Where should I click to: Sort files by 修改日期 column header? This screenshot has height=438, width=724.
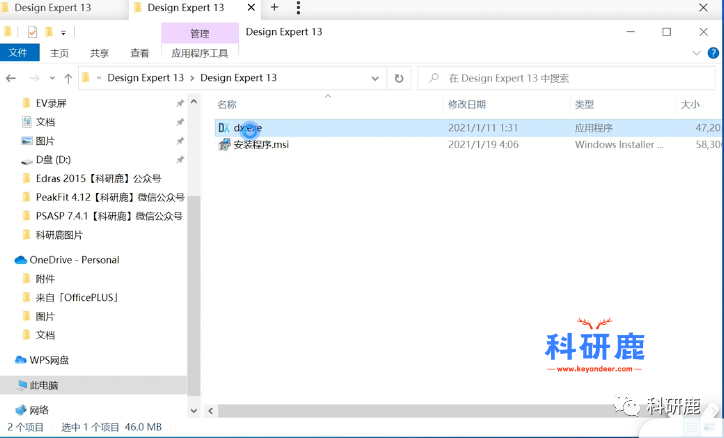point(467,104)
